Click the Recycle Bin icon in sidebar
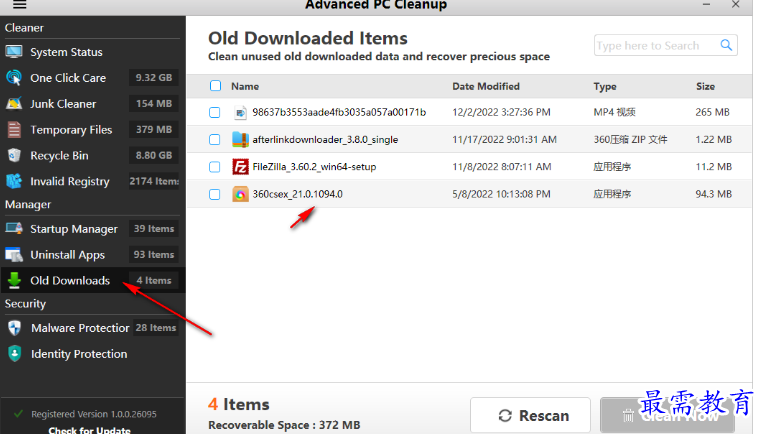 pyautogui.click(x=14, y=156)
